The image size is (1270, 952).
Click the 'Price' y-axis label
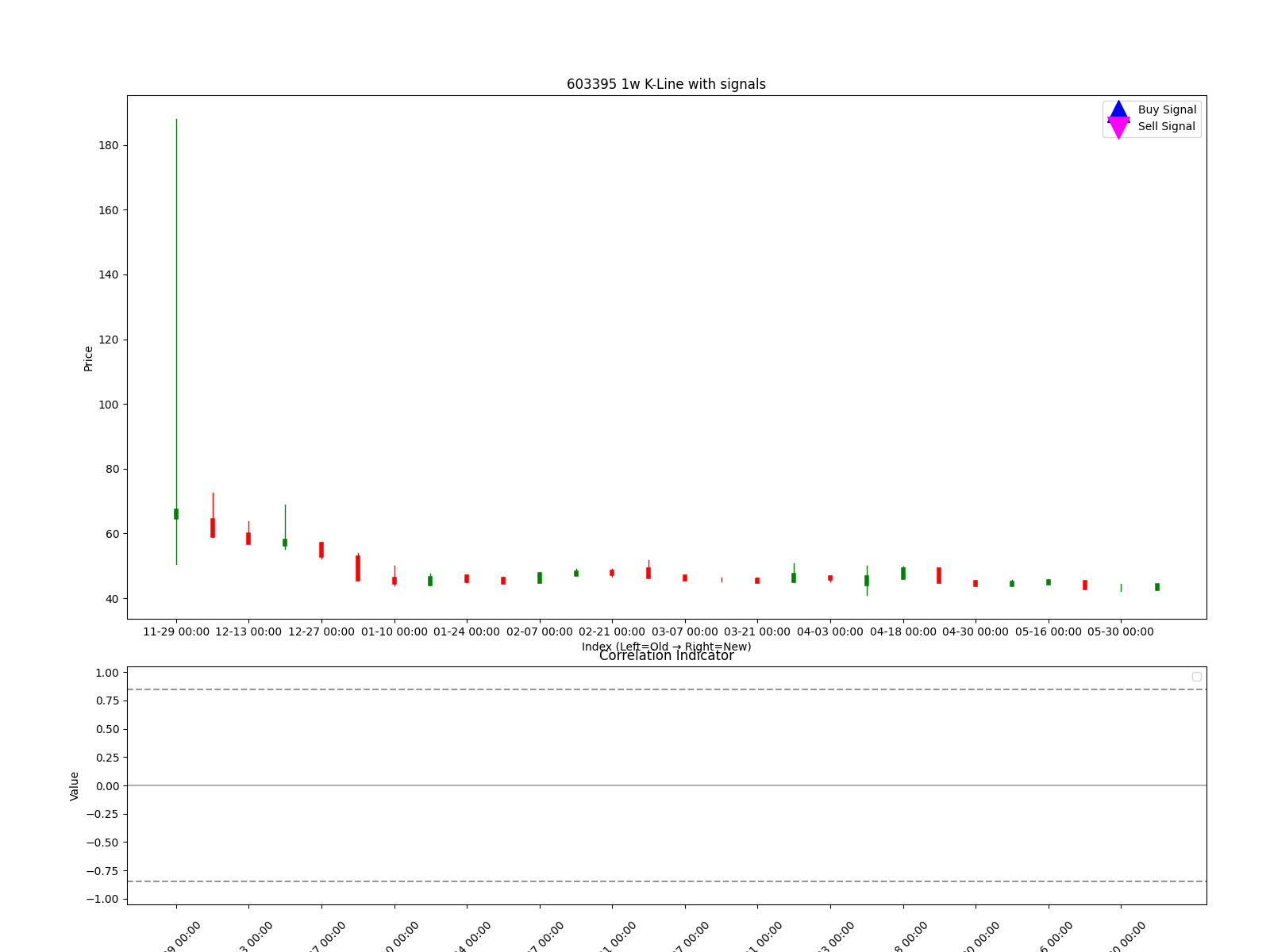88,359
